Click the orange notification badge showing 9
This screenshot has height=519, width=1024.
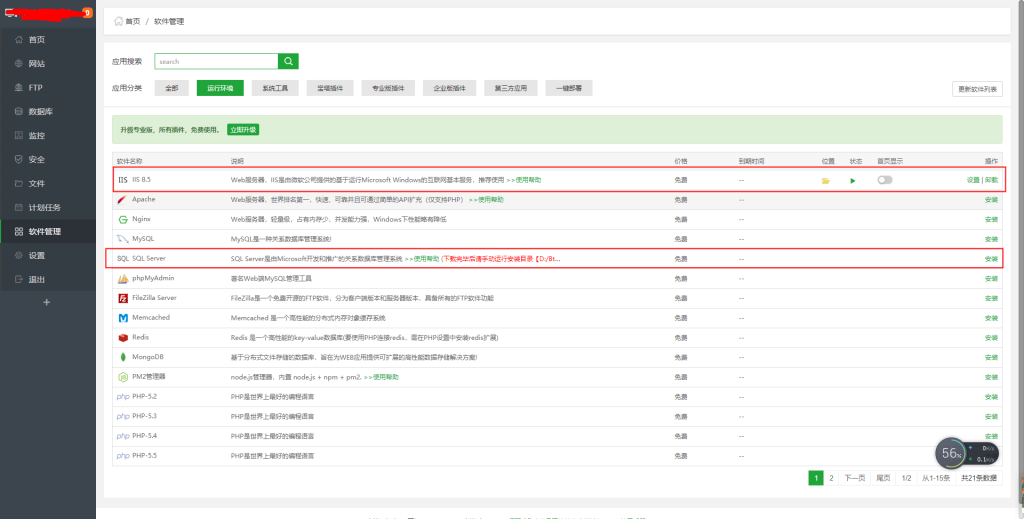coord(88,12)
